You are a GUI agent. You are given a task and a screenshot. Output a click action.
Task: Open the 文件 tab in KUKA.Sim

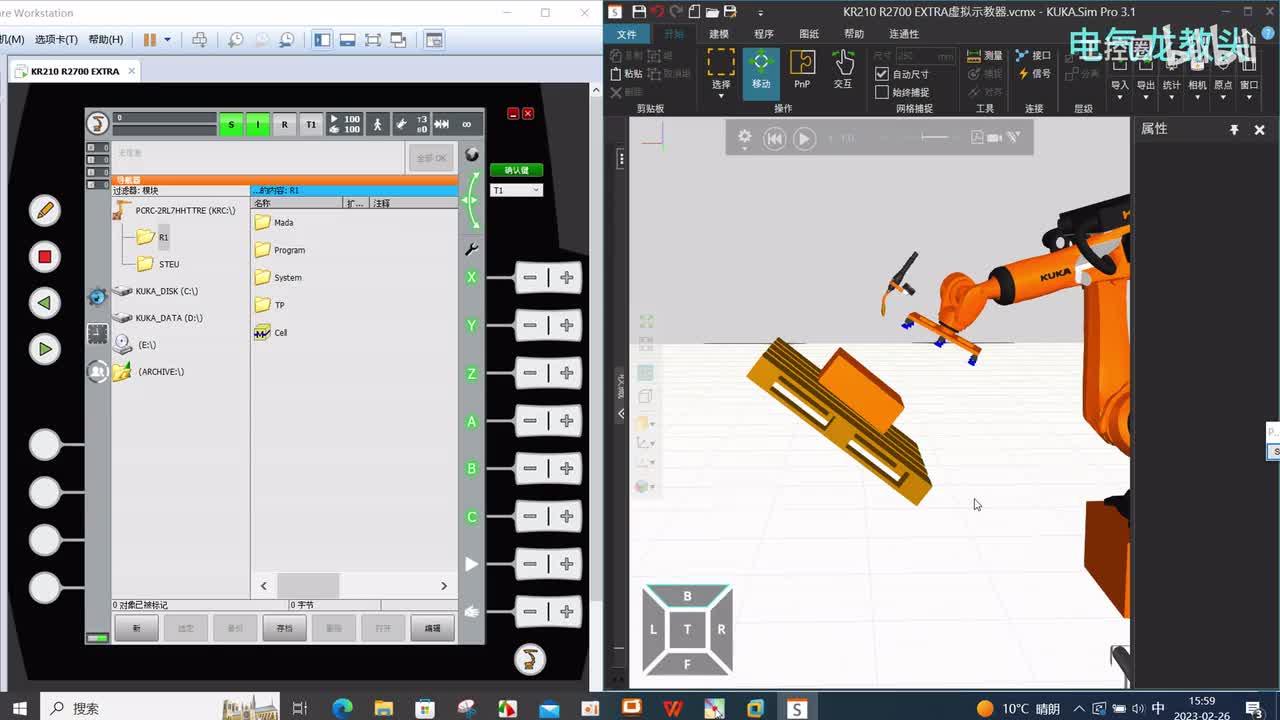[627, 34]
